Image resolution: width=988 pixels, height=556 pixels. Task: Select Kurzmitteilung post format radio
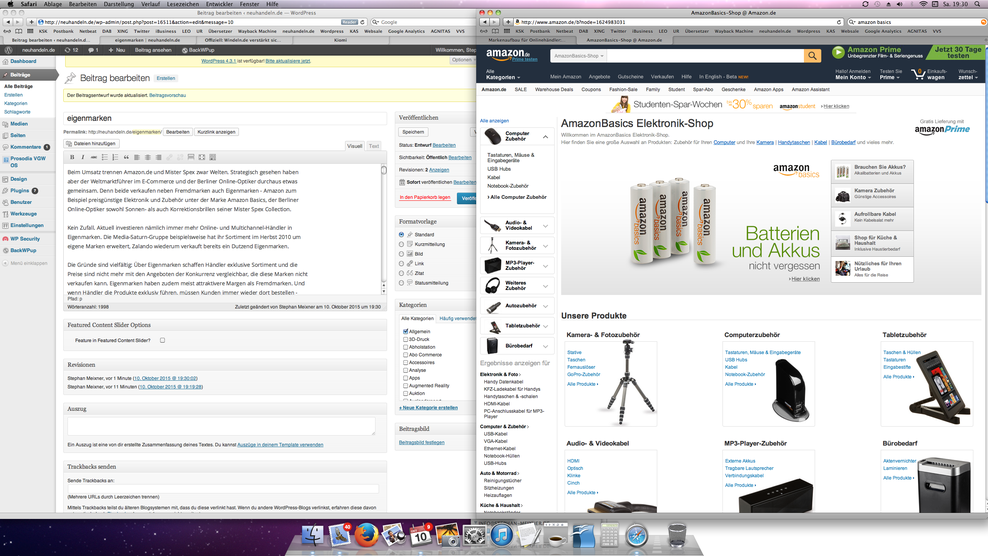[x=401, y=244]
